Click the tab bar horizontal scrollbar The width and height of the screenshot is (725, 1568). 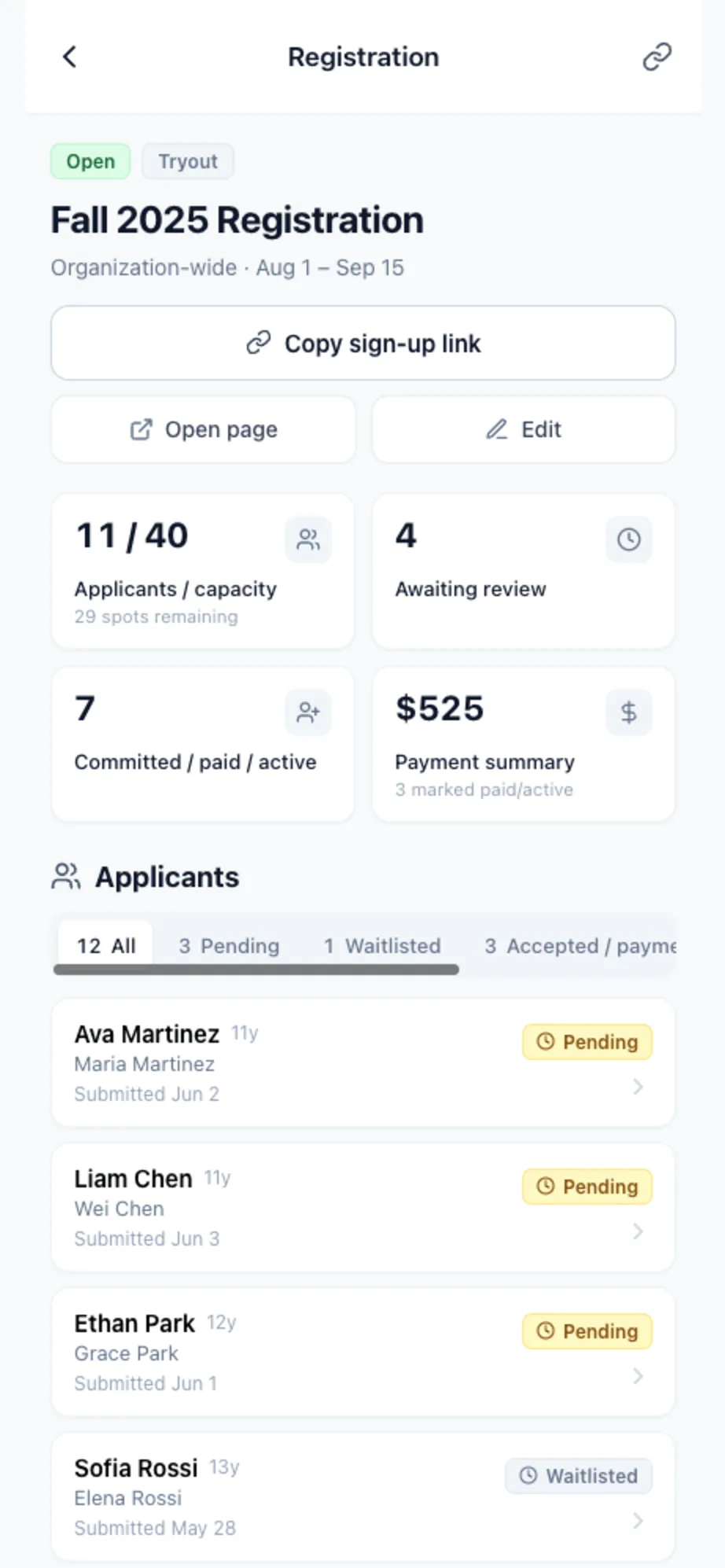click(x=256, y=970)
